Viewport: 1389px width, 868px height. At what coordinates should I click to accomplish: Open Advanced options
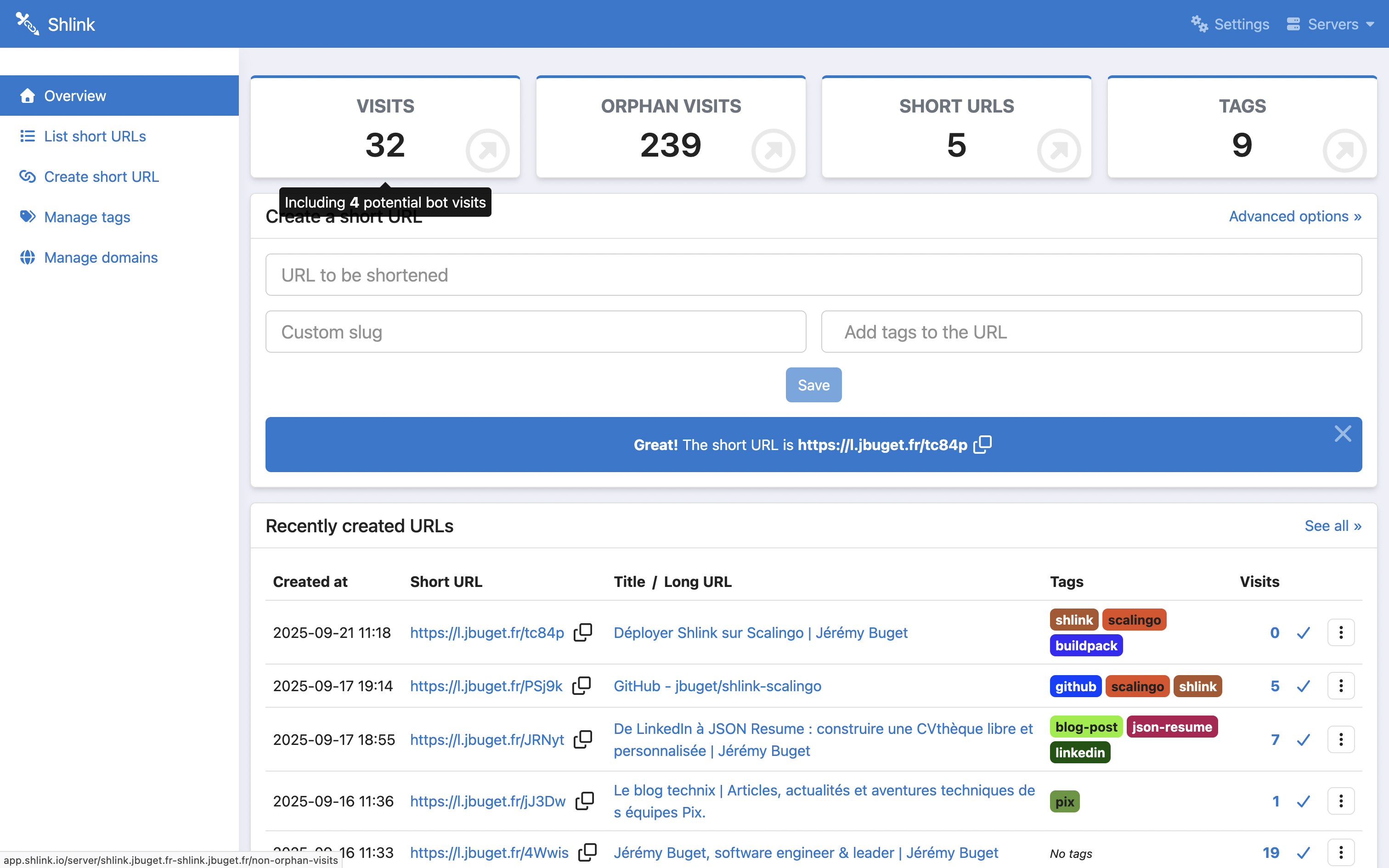[x=1295, y=216]
